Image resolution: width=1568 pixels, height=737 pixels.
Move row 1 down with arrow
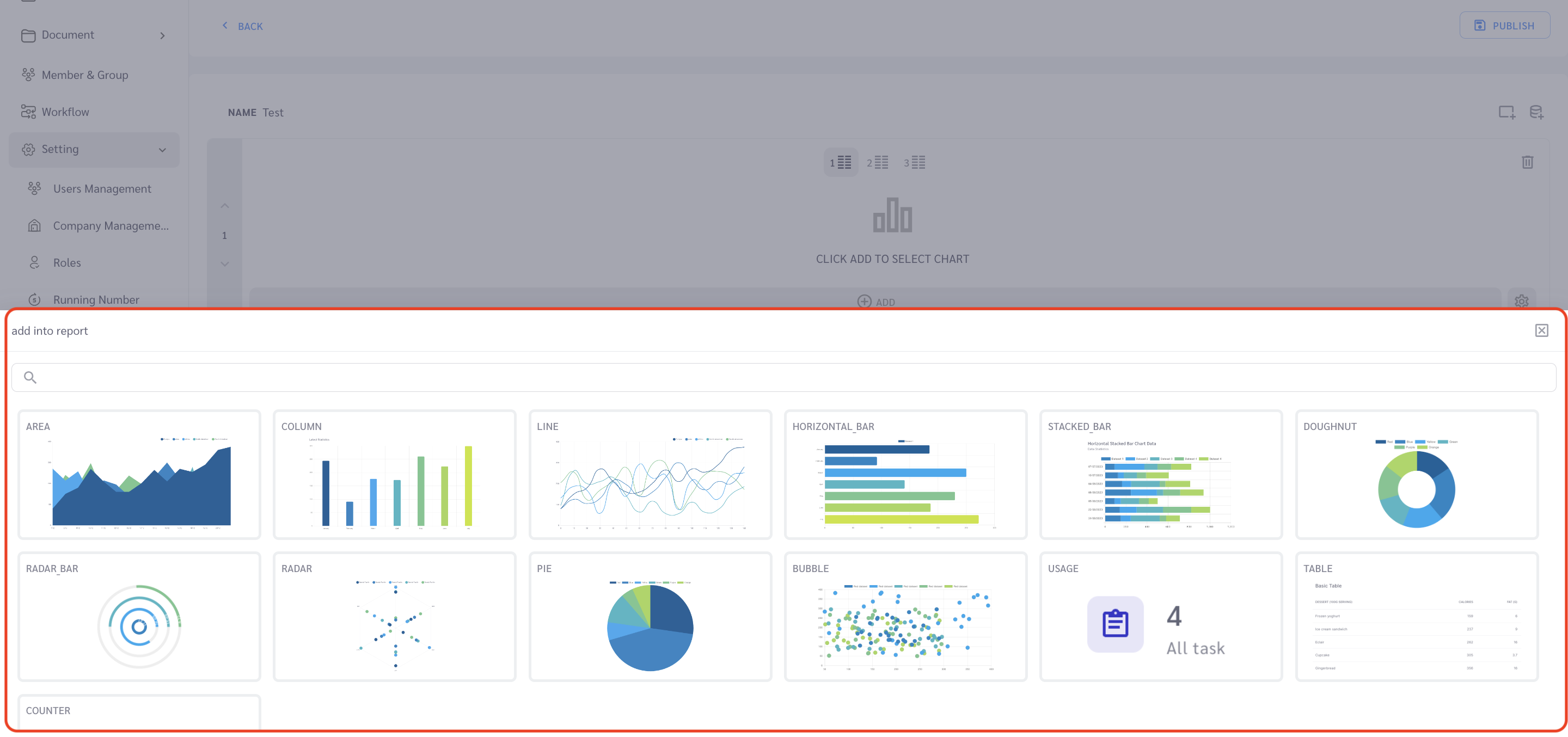(225, 264)
